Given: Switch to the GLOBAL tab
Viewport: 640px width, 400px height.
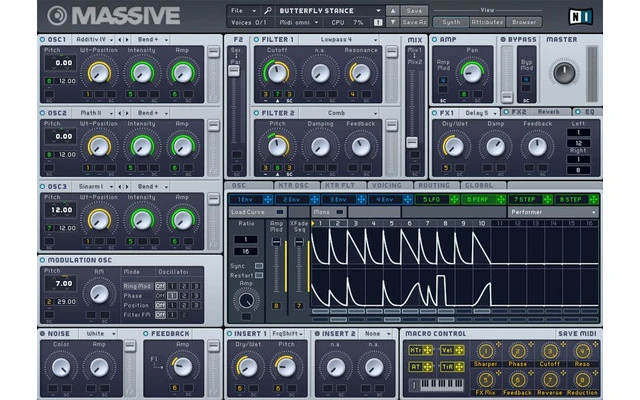Looking at the screenshot, I should click(483, 185).
